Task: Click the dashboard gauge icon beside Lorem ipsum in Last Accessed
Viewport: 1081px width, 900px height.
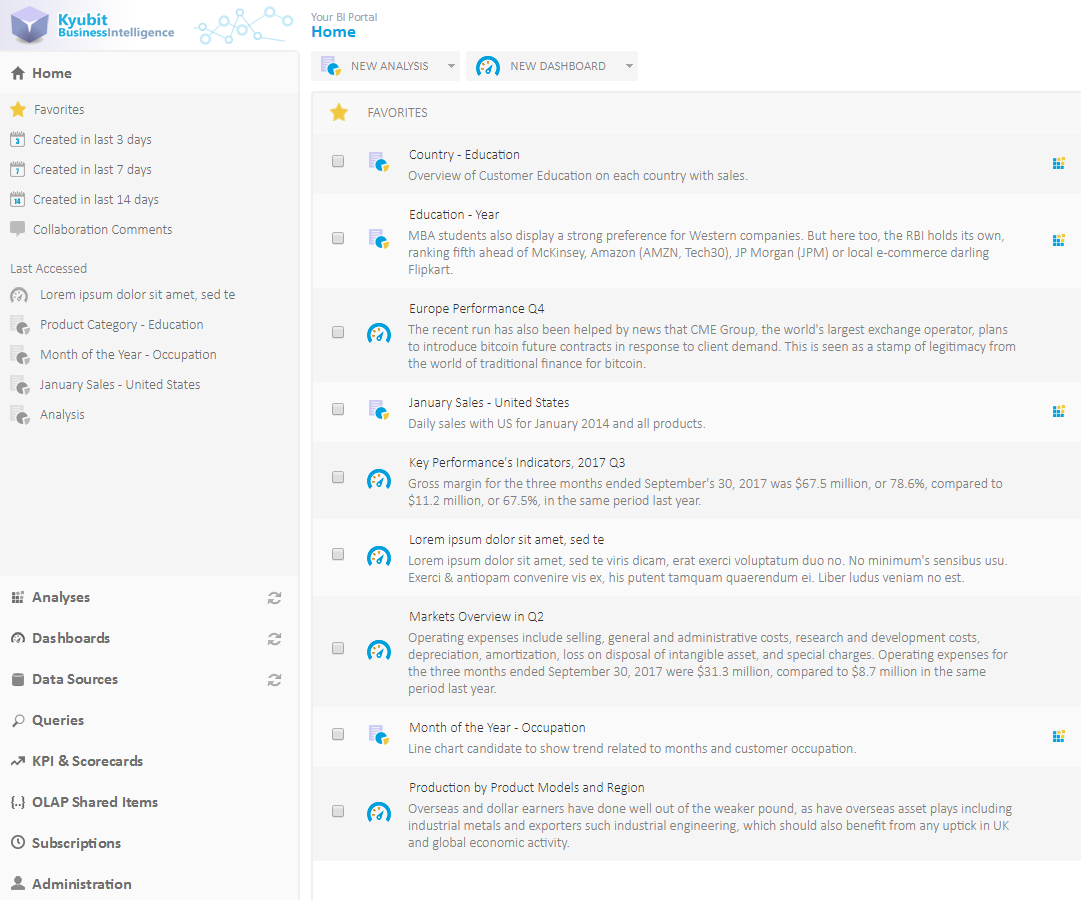Action: (x=19, y=295)
